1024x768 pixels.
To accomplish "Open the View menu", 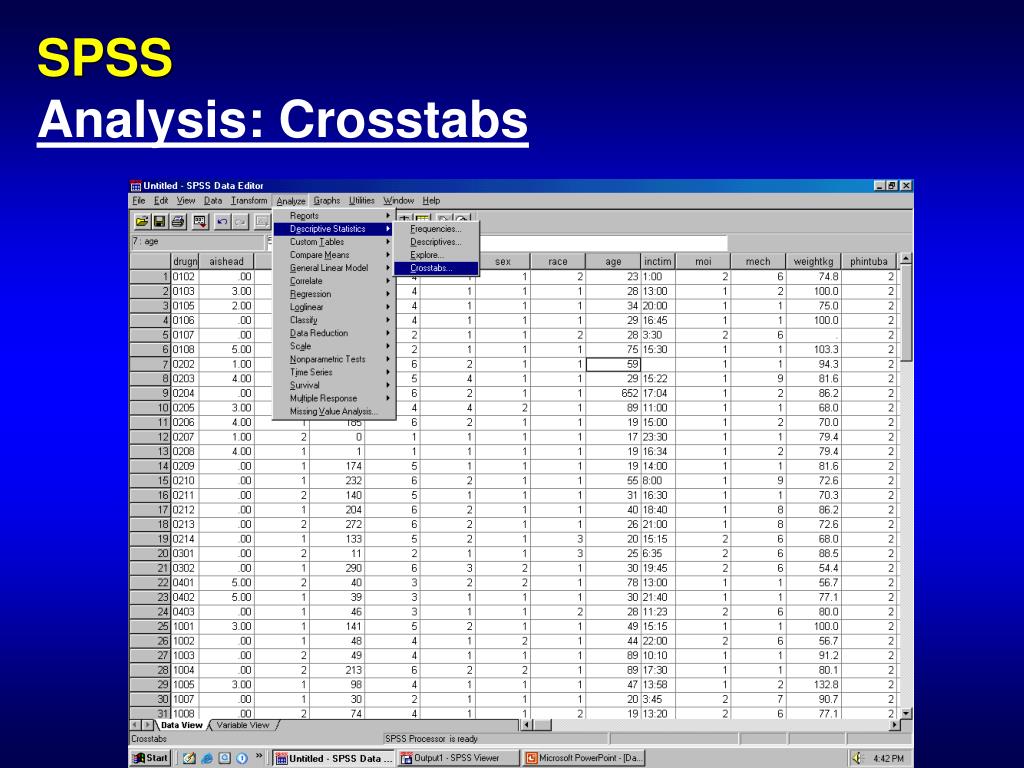I will point(186,200).
